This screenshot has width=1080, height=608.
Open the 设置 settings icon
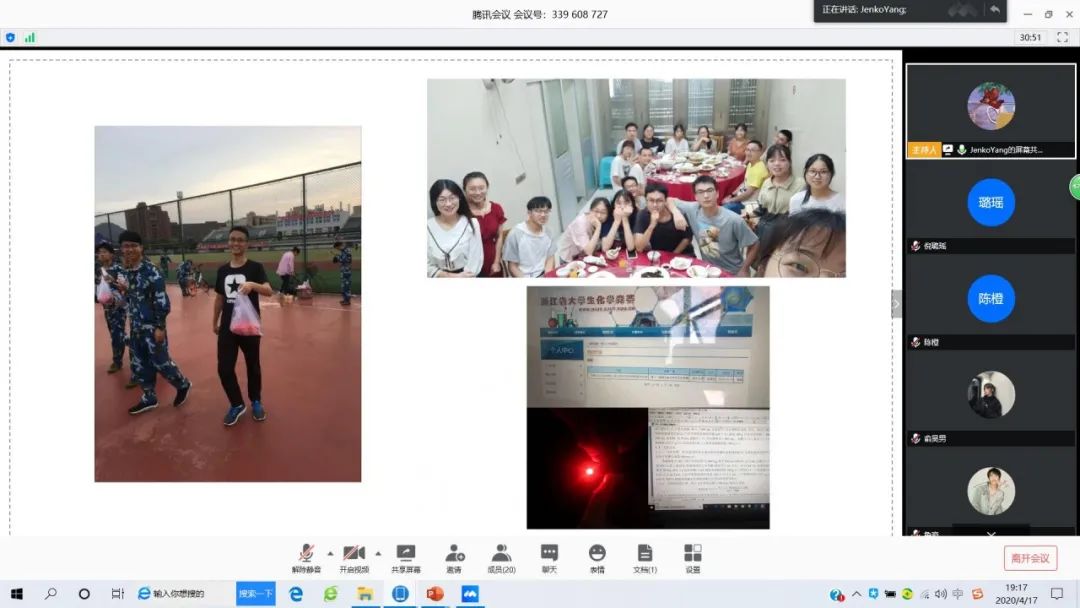click(693, 557)
